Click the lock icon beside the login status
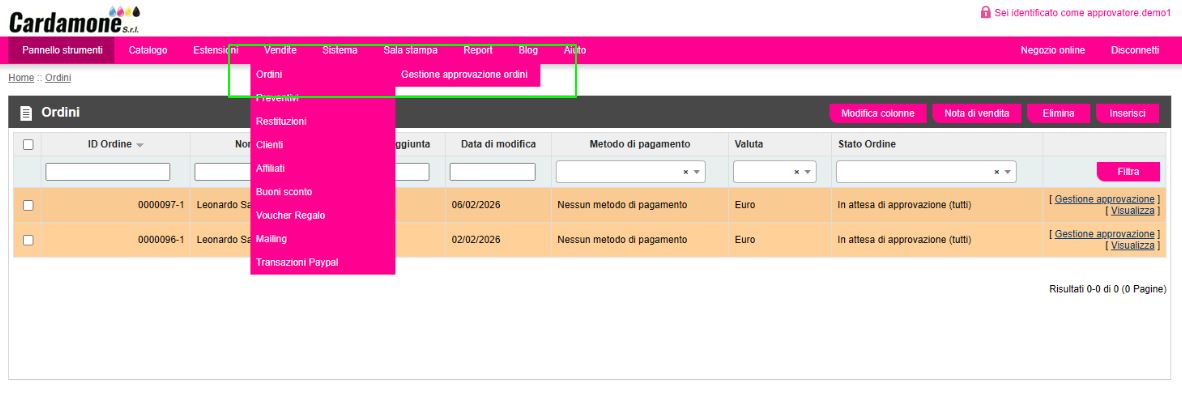This screenshot has height=393, width=1182. click(x=985, y=12)
